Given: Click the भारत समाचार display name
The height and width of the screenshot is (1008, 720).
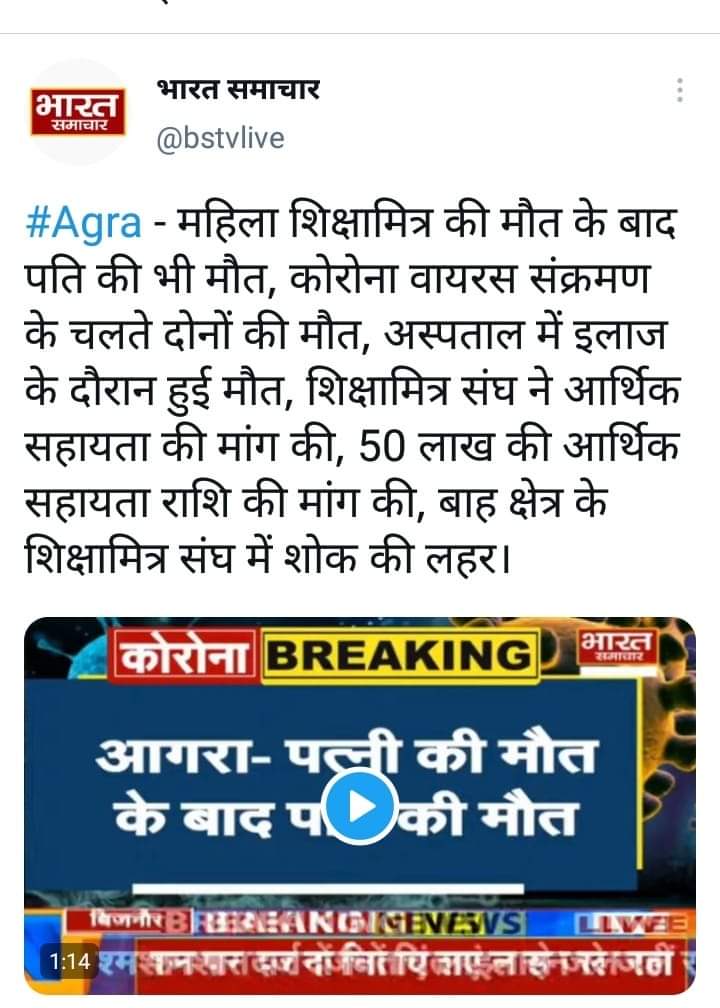Looking at the screenshot, I should pyautogui.click(x=238, y=89).
